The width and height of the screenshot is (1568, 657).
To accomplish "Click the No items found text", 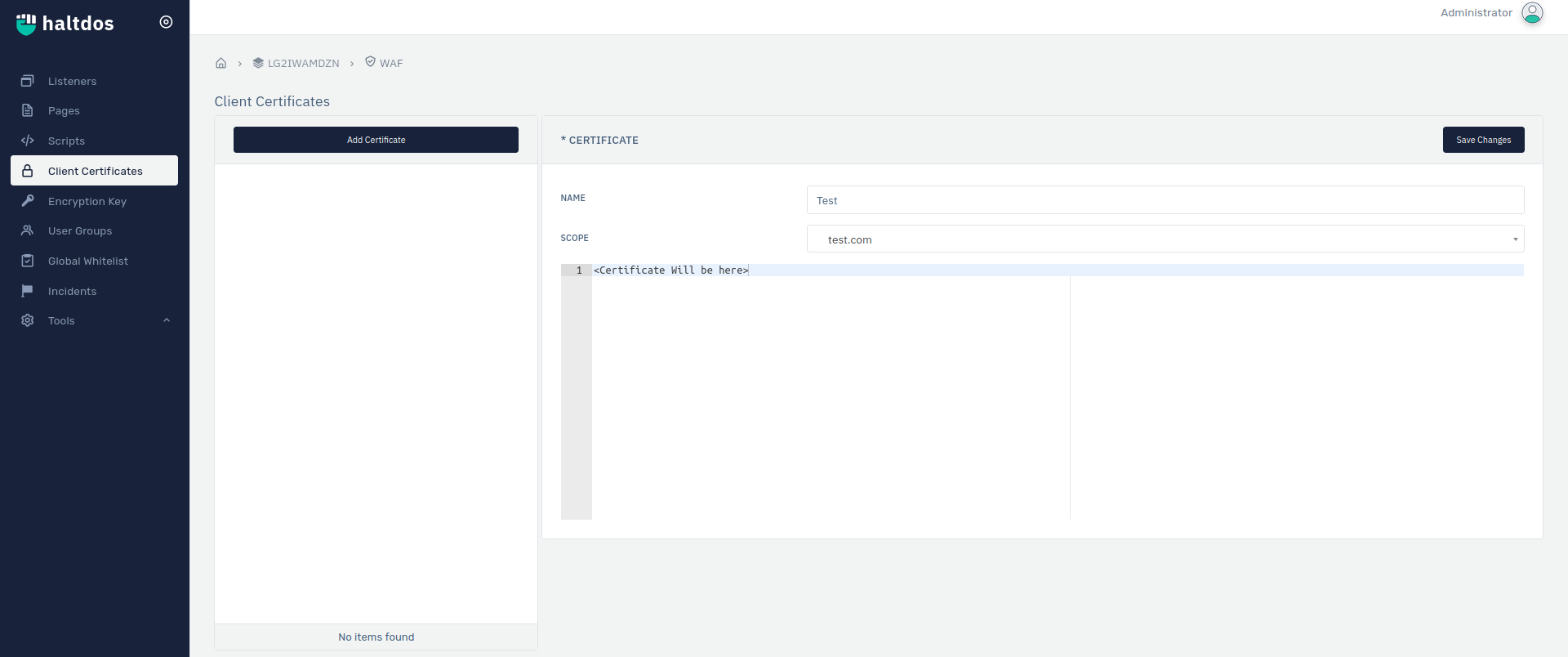I will pyautogui.click(x=376, y=637).
